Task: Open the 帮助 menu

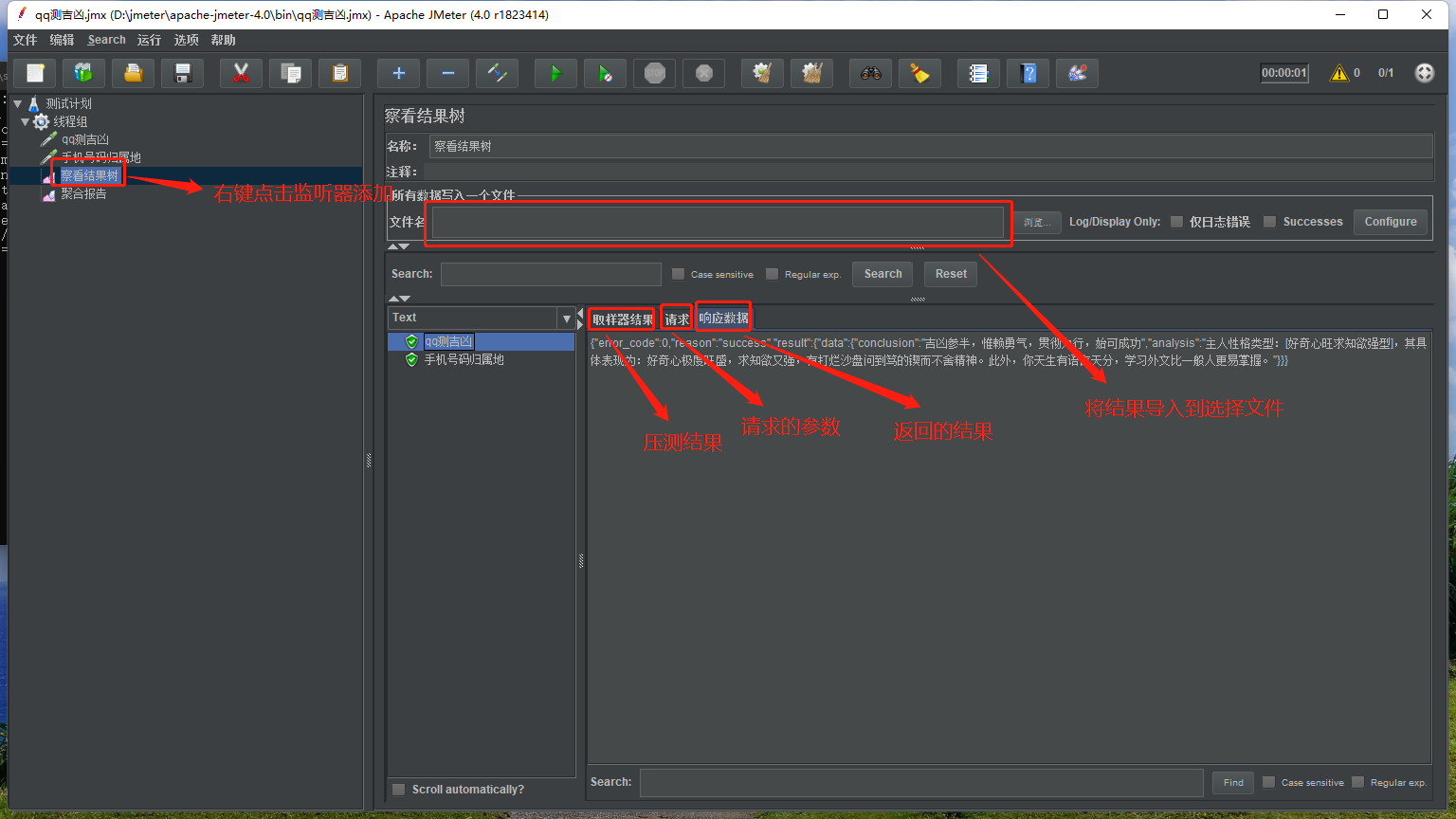Action: (224, 40)
